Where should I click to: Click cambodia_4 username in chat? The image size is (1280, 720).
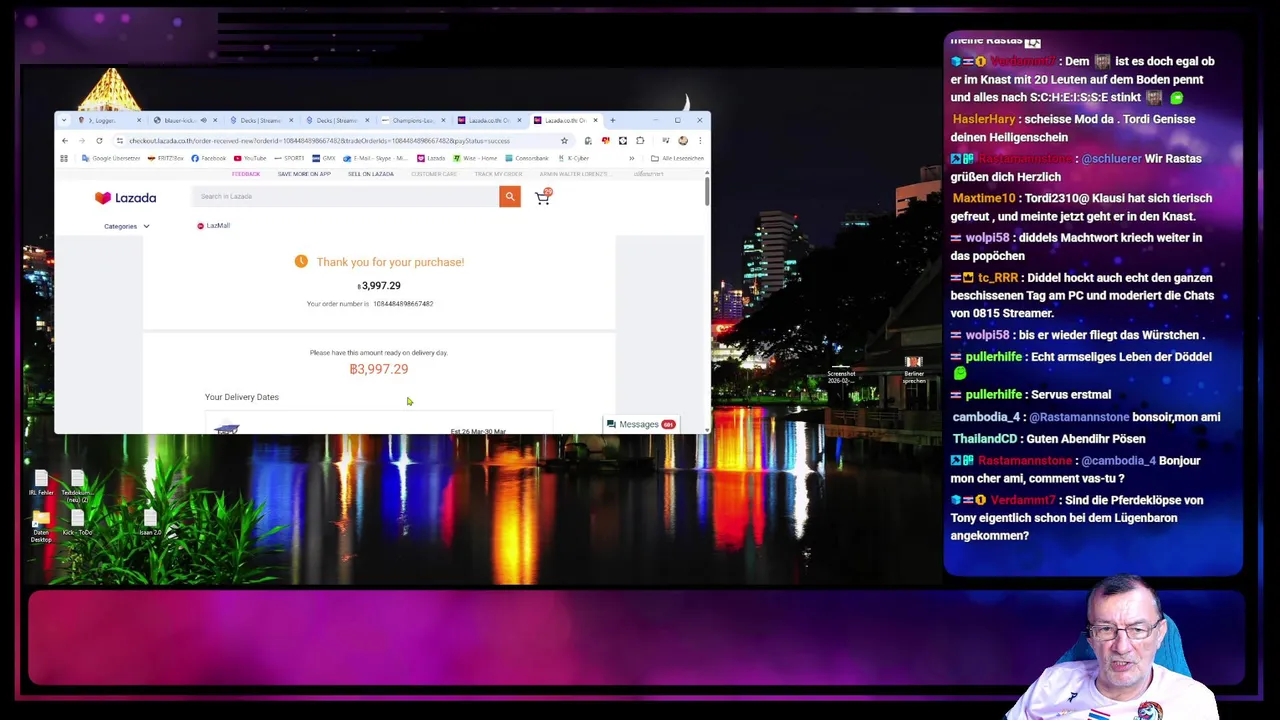point(986,417)
